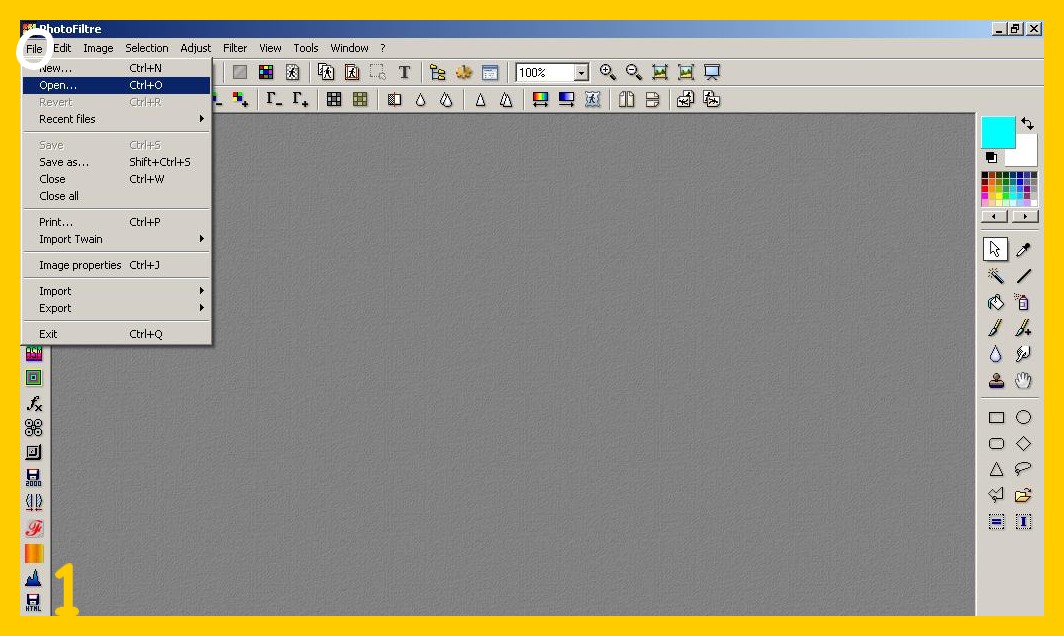This screenshot has width=1064, height=636.
Task: Reset colors to default black and white
Action: 991,158
